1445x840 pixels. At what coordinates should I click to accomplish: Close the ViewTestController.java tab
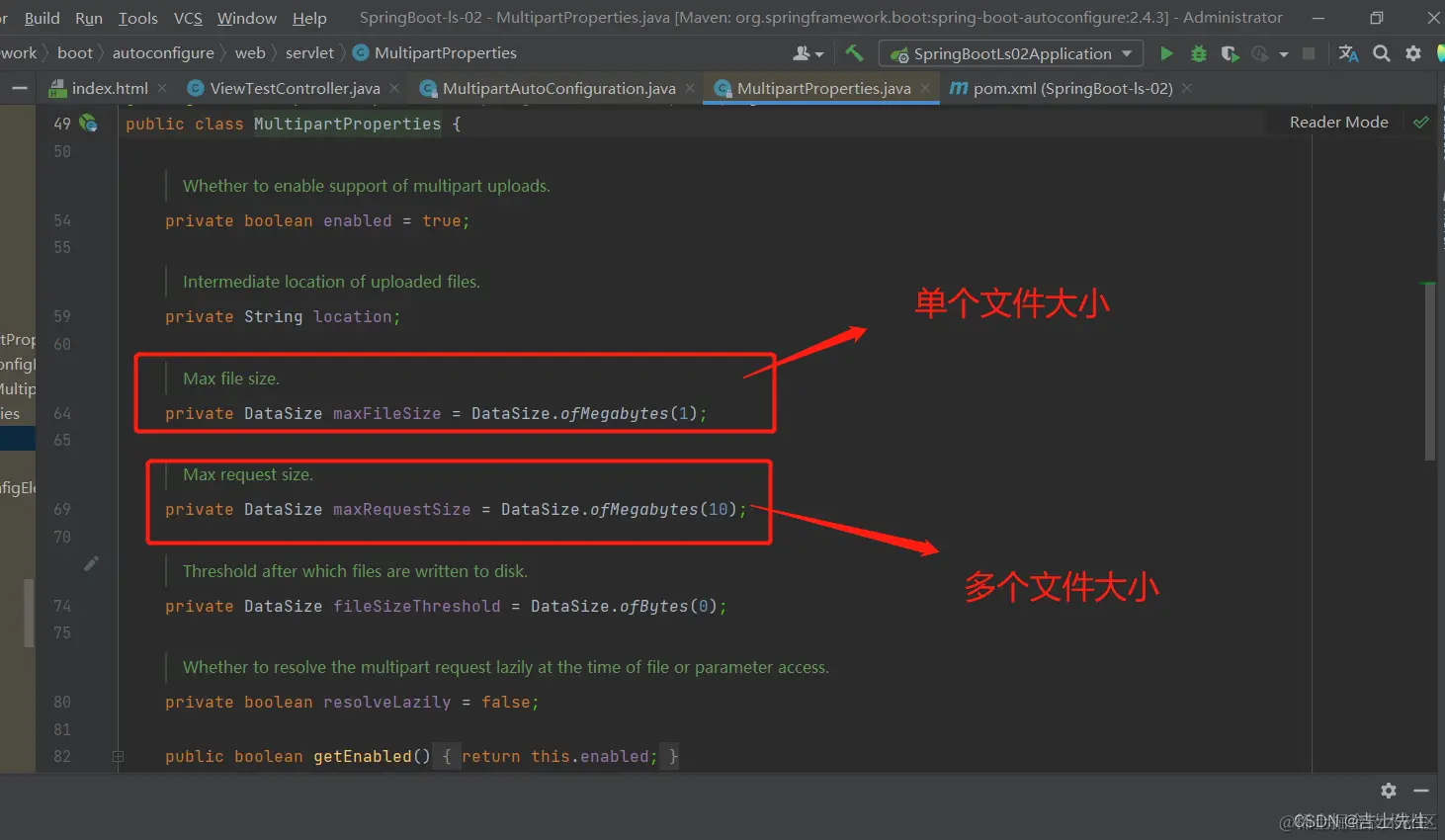coord(394,88)
